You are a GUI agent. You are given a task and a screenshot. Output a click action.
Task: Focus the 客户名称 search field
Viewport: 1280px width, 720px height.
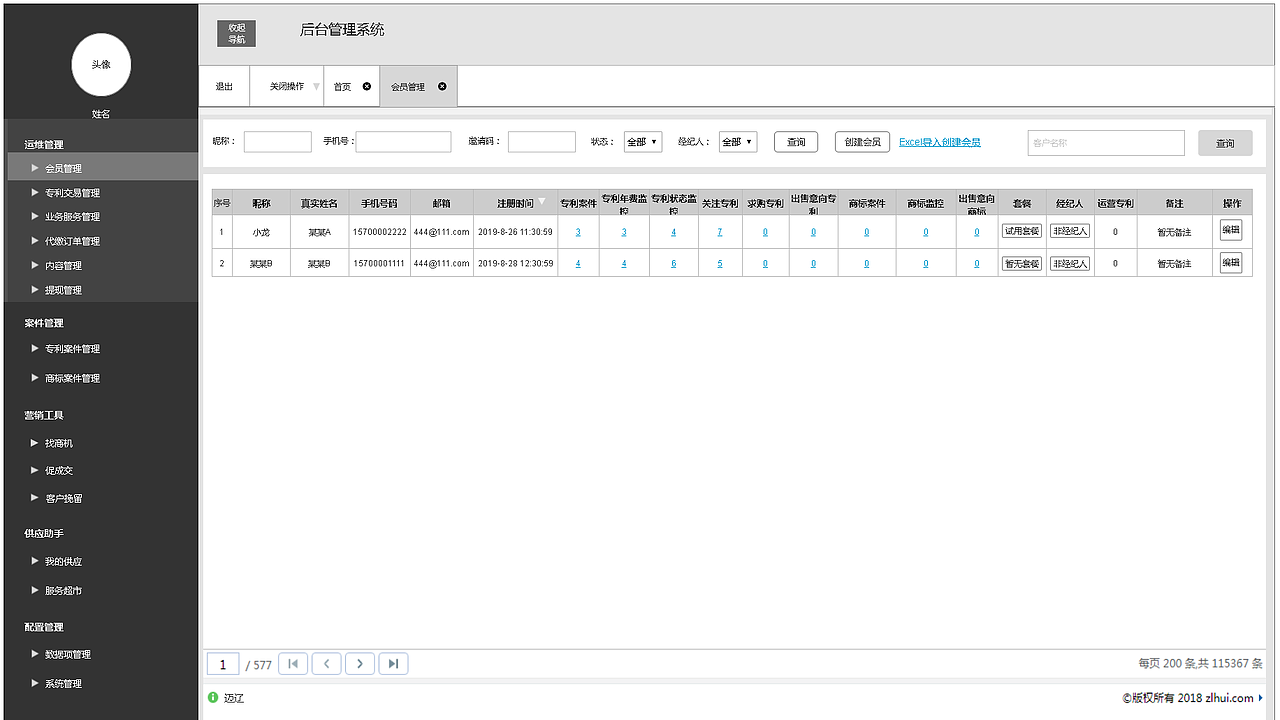click(x=1106, y=143)
